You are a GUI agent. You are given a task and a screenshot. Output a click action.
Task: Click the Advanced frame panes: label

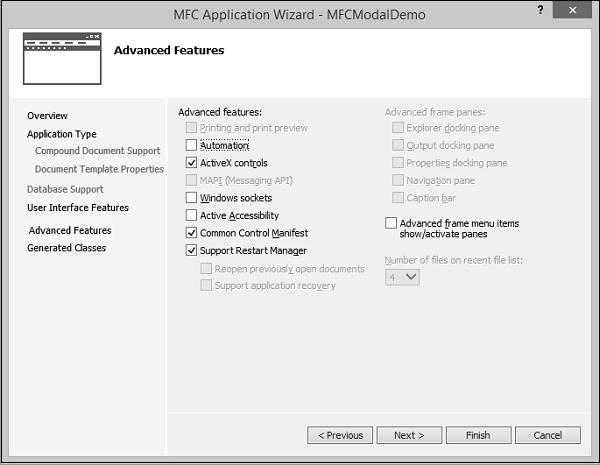click(435, 112)
